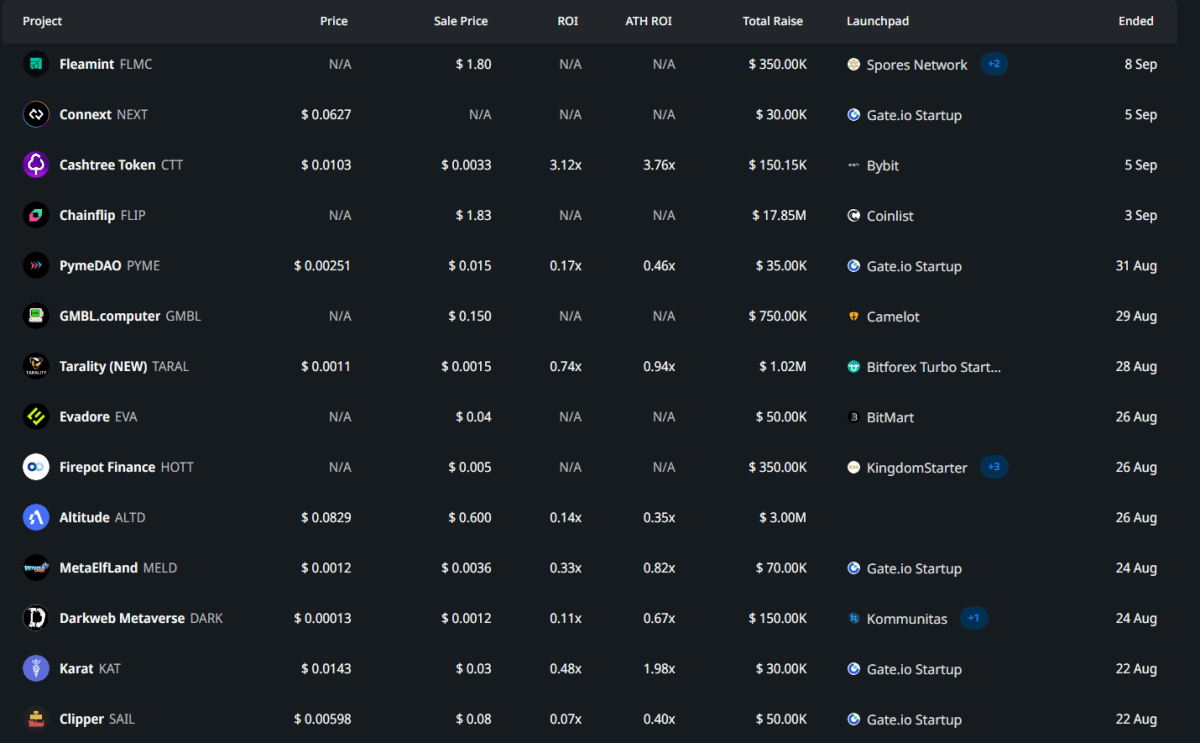
Task: Expand the +3 launchpads badge for Firepot Finance
Action: coord(993,467)
